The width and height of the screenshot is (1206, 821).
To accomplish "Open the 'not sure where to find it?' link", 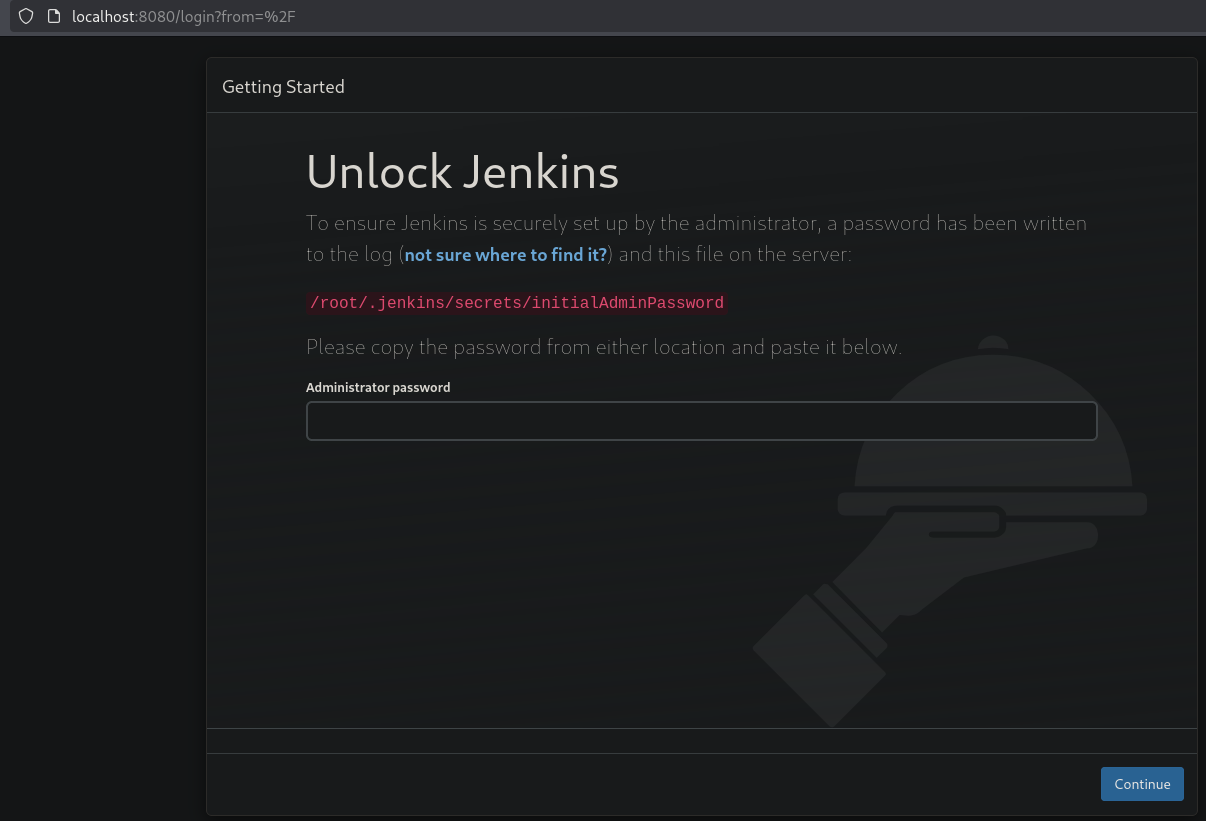I will 505,255.
